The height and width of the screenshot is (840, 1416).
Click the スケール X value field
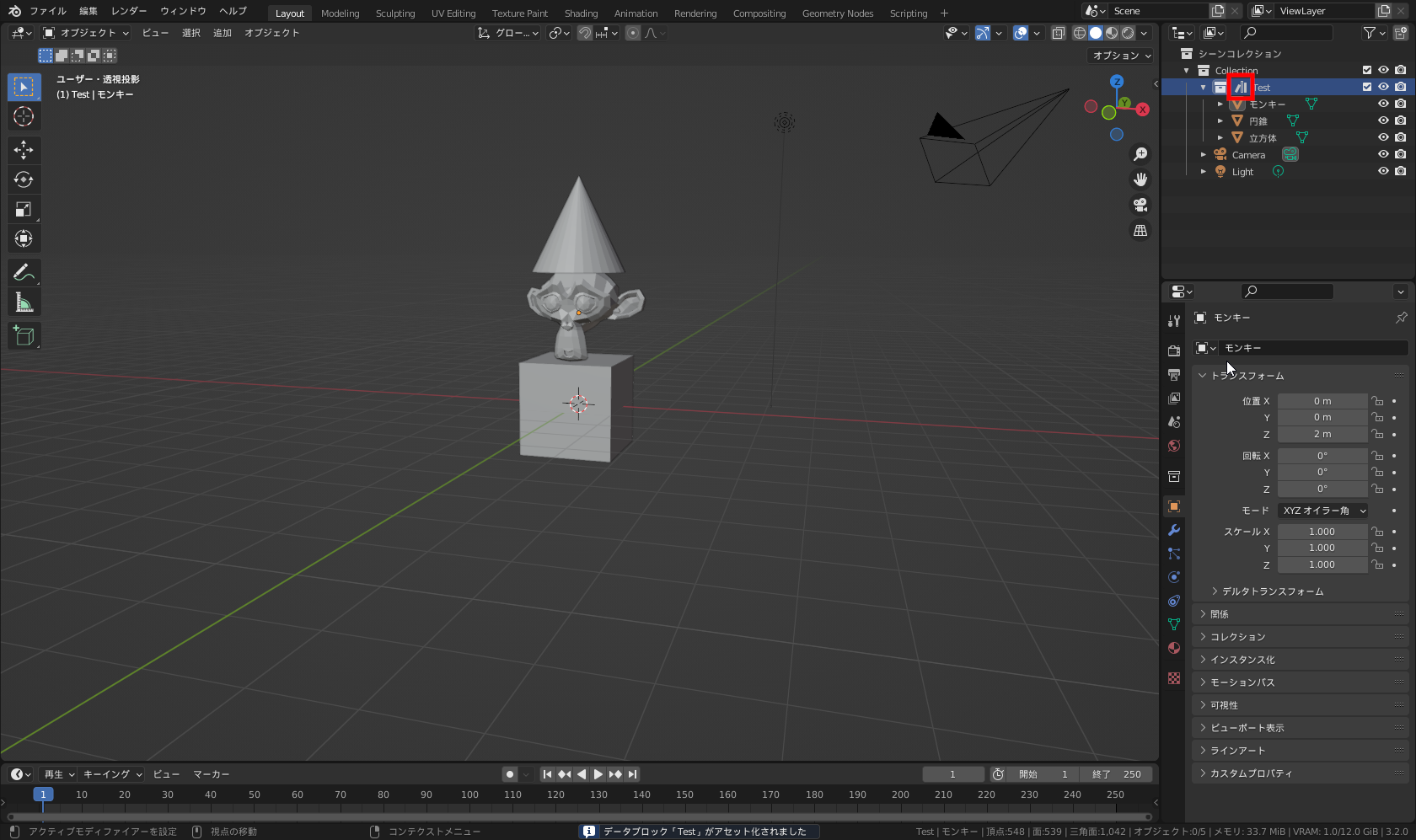coord(1322,532)
